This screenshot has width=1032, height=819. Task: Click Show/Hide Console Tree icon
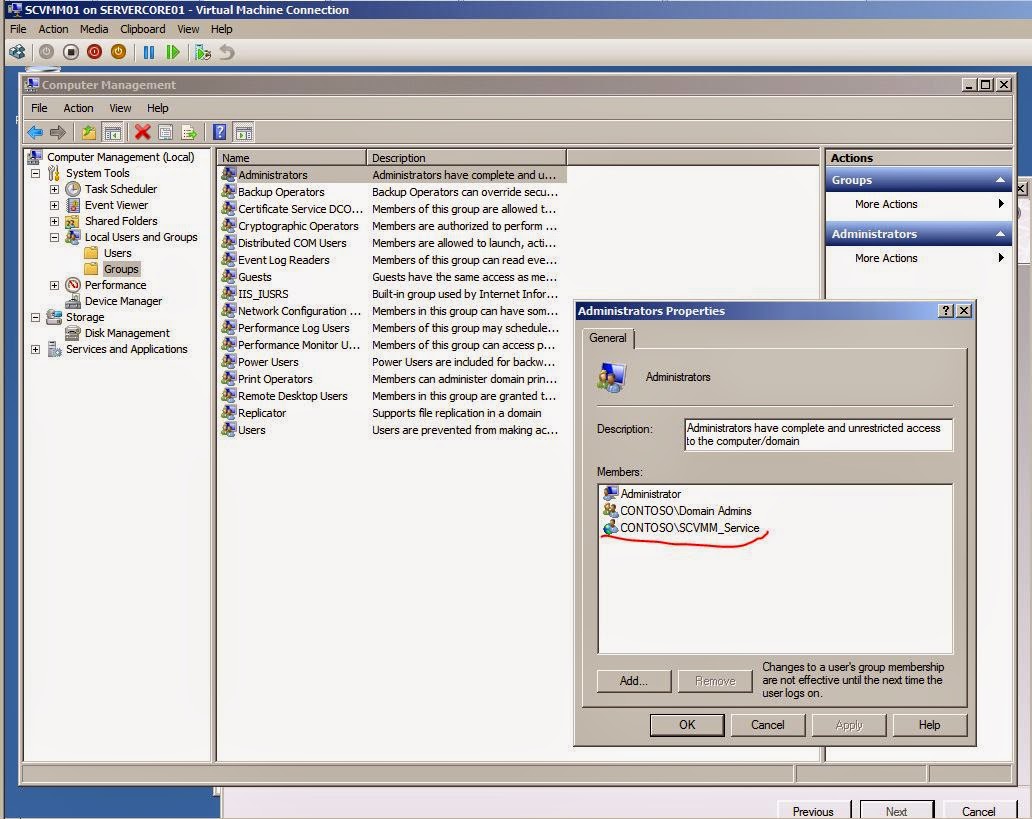coord(113,132)
